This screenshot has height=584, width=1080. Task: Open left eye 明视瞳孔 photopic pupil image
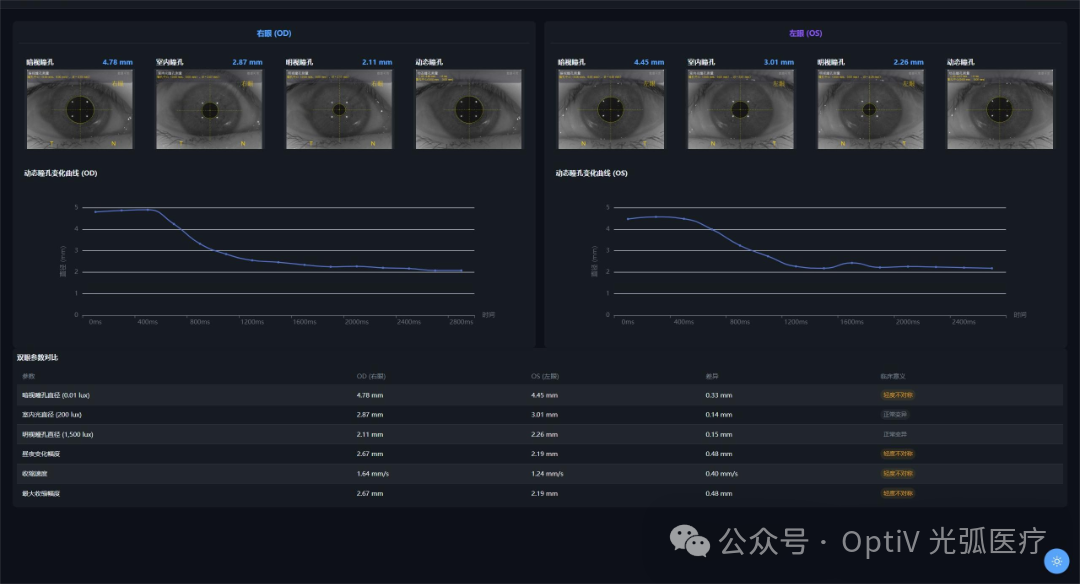click(870, 109)
